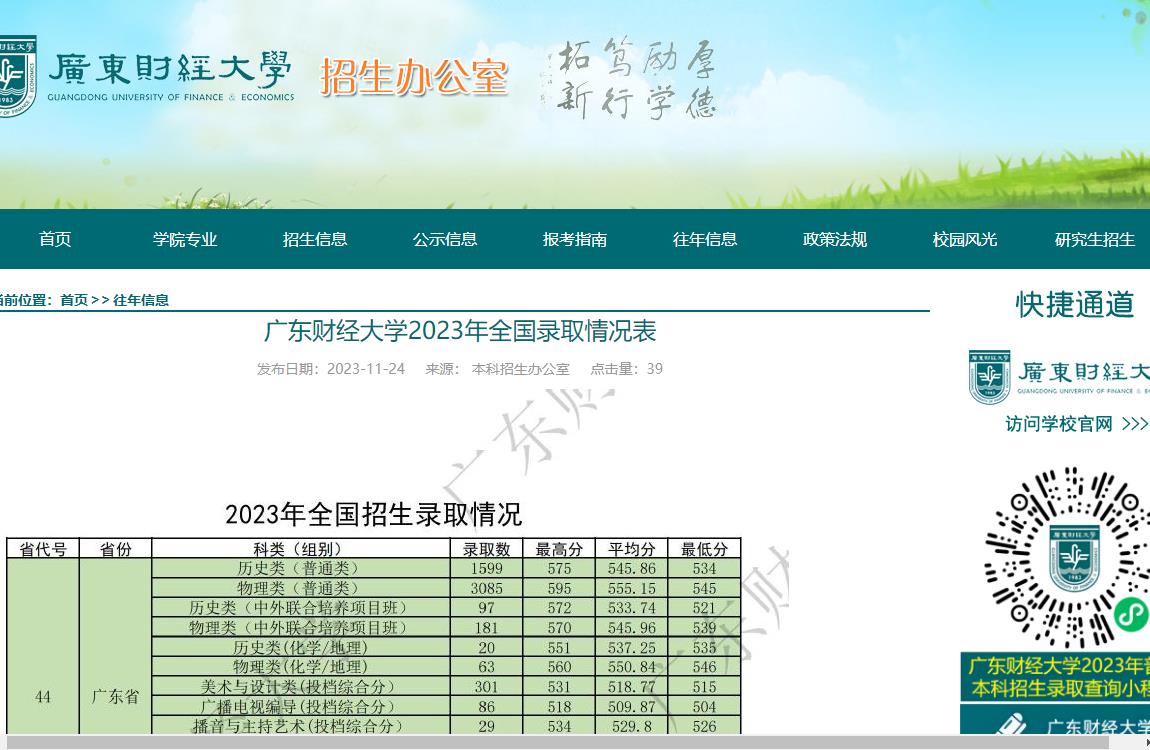This screenshot has width=1150, height=750.
Task: Click the 物理类（中外联合培养项目班） cell
Action: 301,628
